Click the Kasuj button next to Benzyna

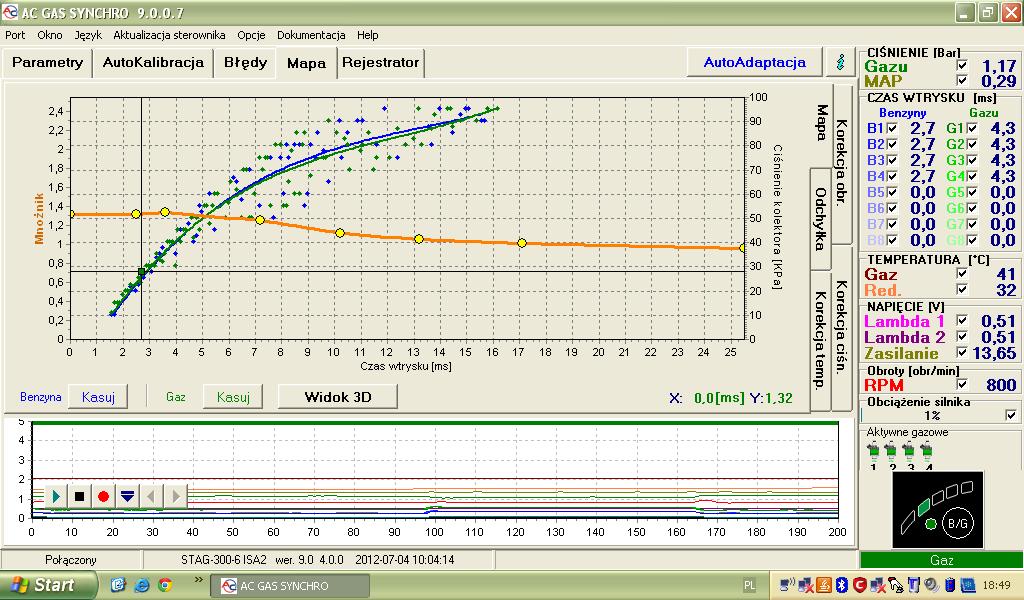(x=98, y=397)
